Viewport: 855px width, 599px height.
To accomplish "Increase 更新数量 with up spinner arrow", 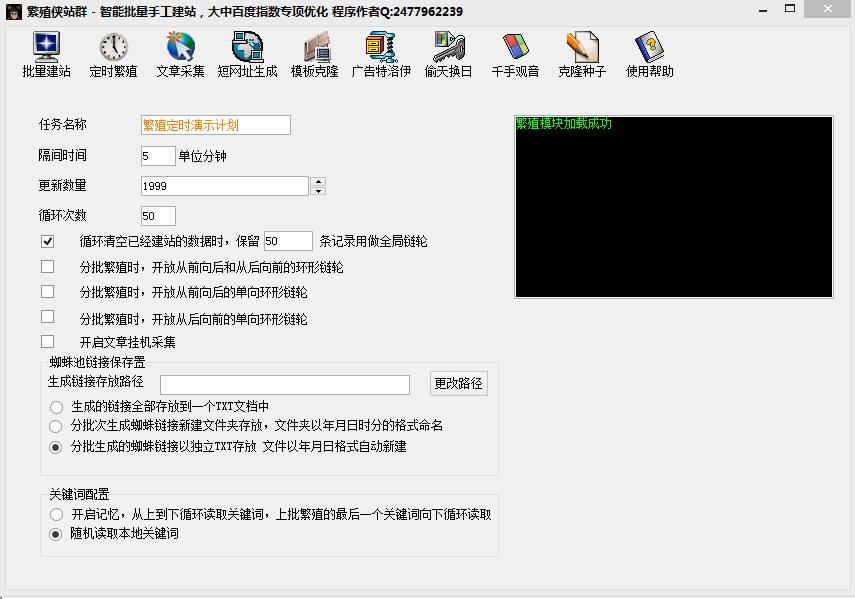I will (318, 181).
